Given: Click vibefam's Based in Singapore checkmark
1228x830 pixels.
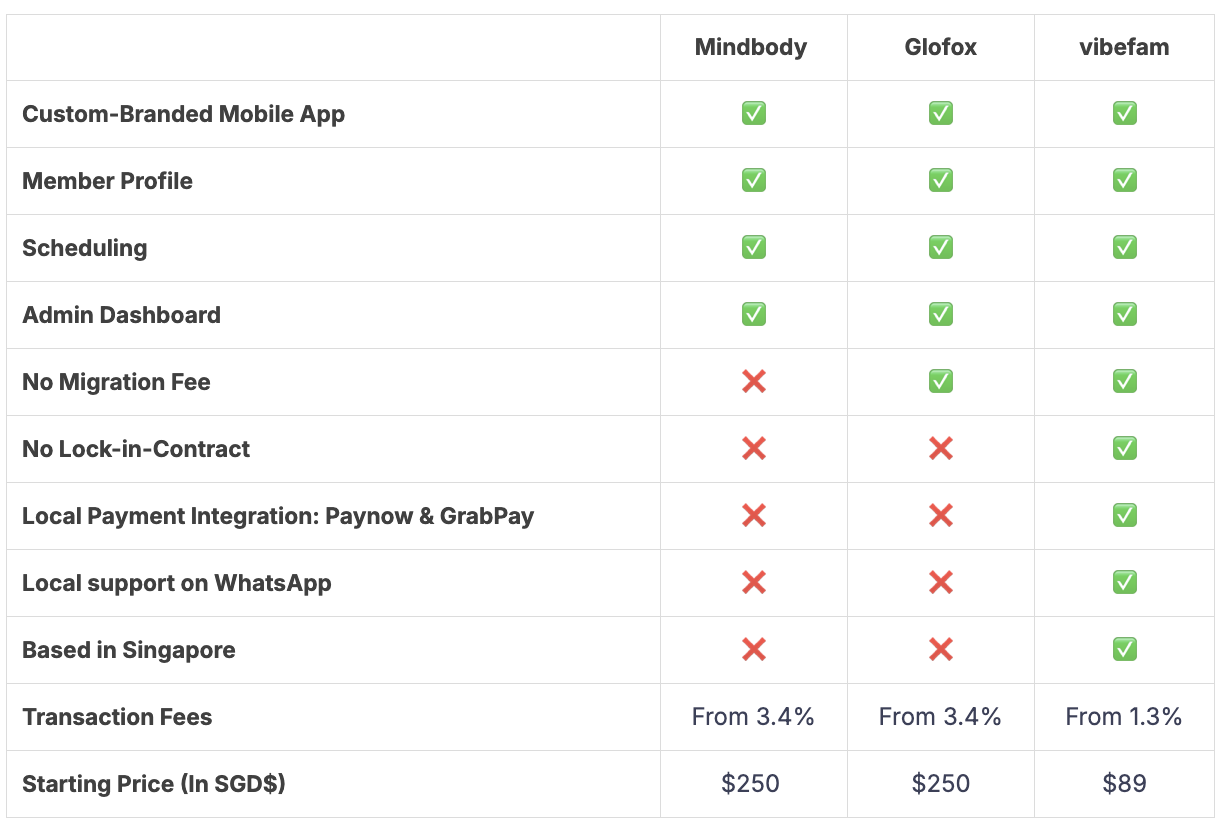Looking at the screenshot, I should pyautogui.click(x=1124, y=650).
